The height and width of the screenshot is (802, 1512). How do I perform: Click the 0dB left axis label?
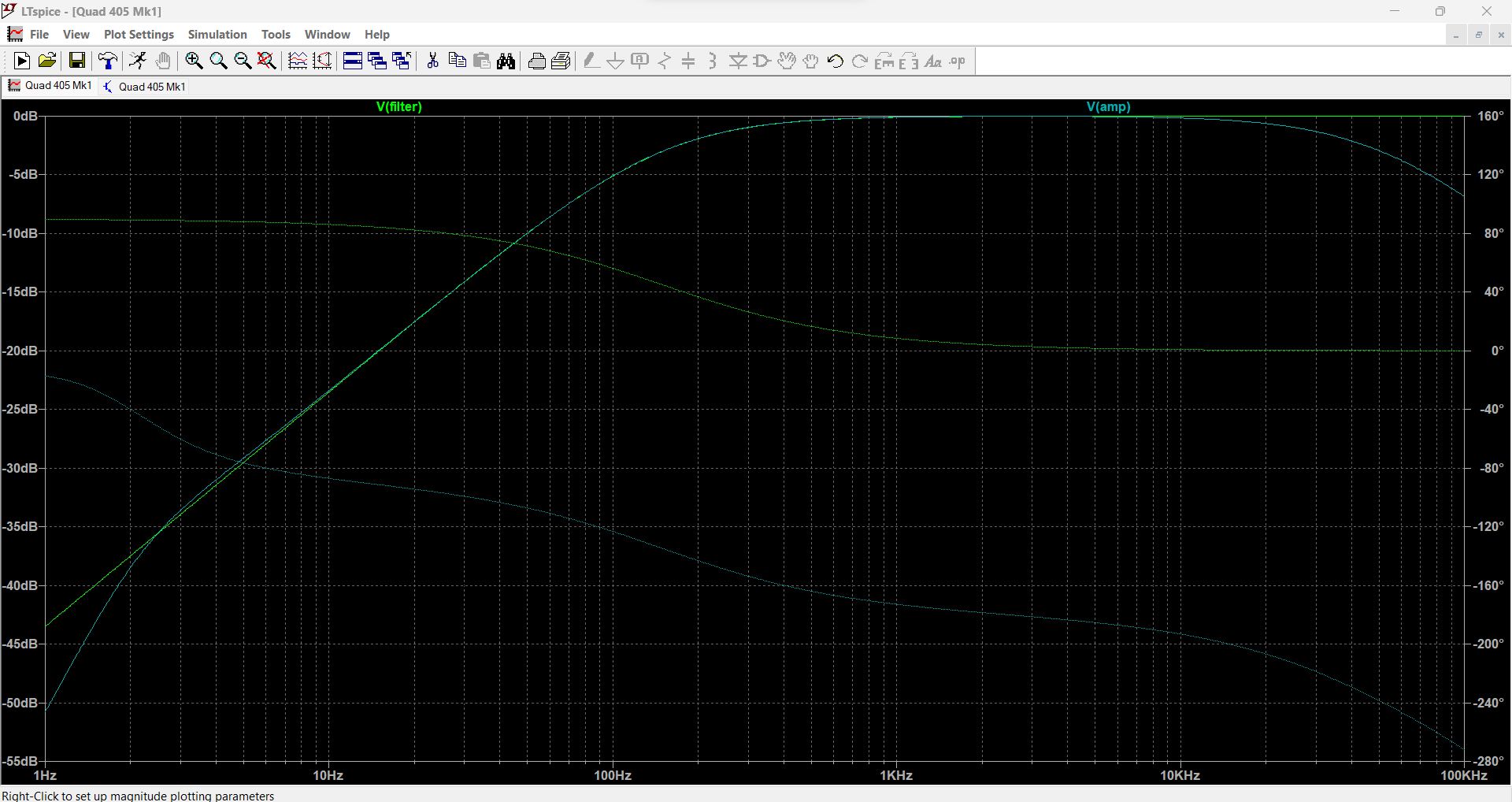click(x=25, y=116)
